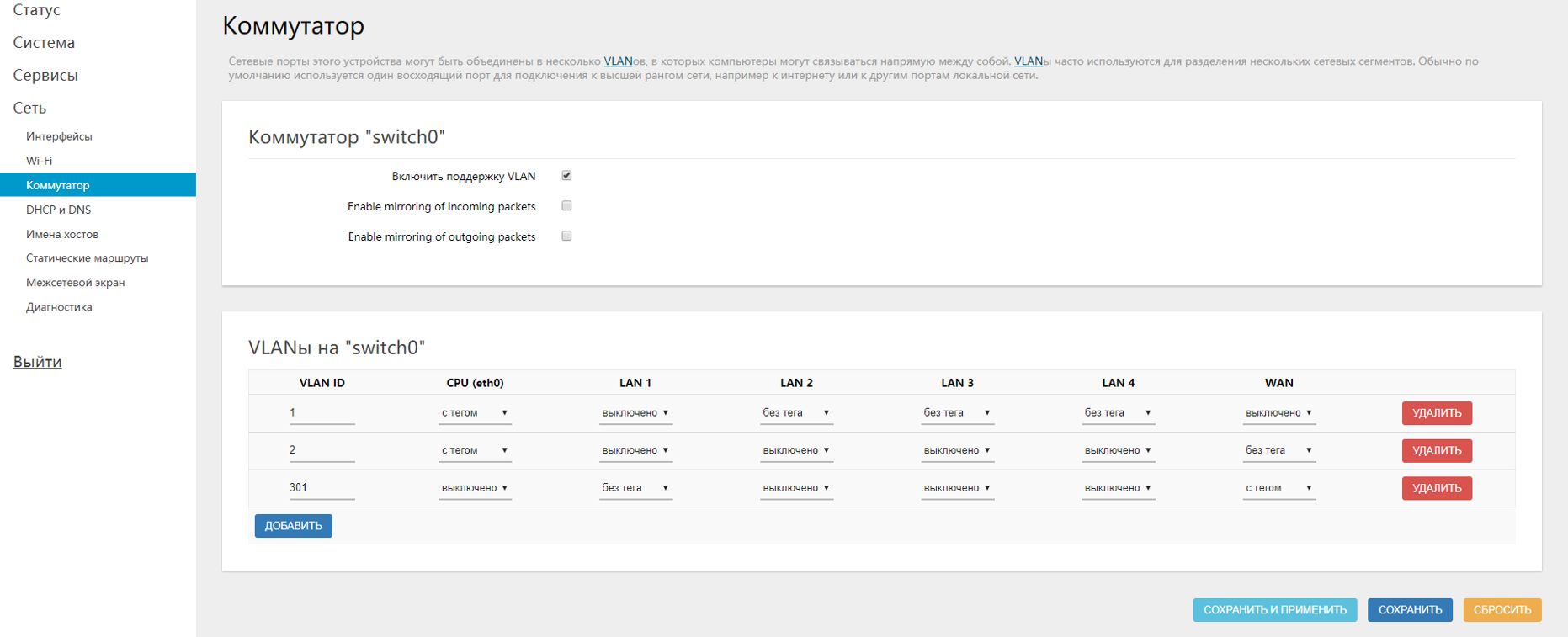Open LAN 4 dropdown for VLAN 2

(1118, 451)
